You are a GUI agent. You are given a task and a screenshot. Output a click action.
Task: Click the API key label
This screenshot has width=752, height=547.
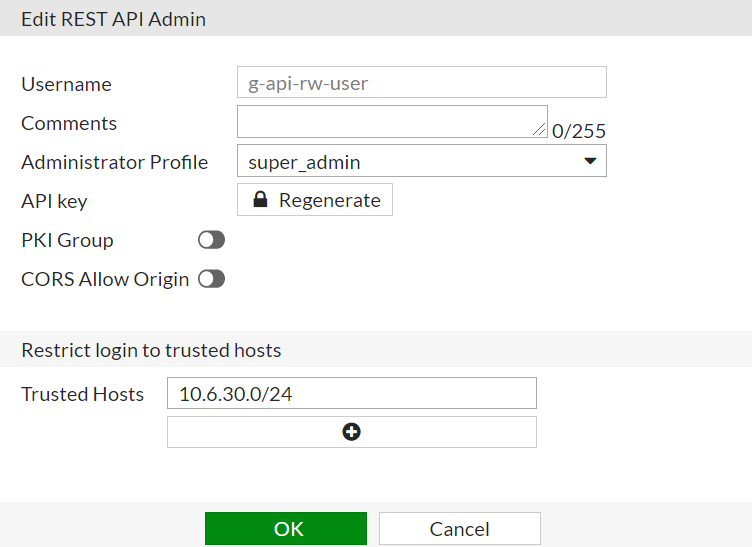tap(54, 201)
